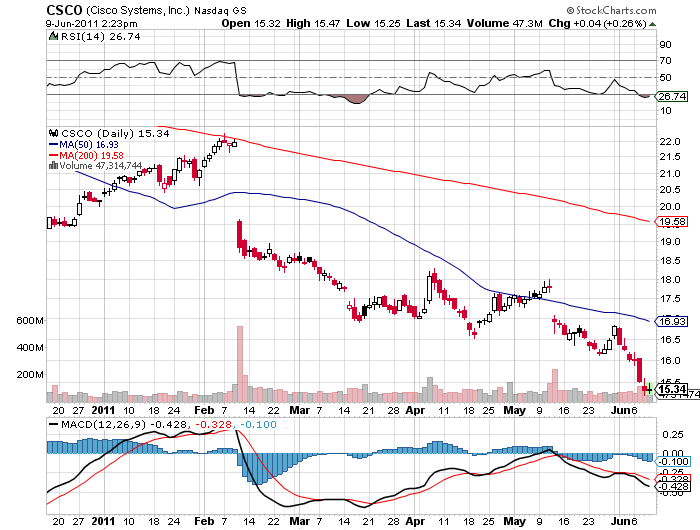Click the 15.34 last price tag
700x530 pixels.
tap(671, 389)
